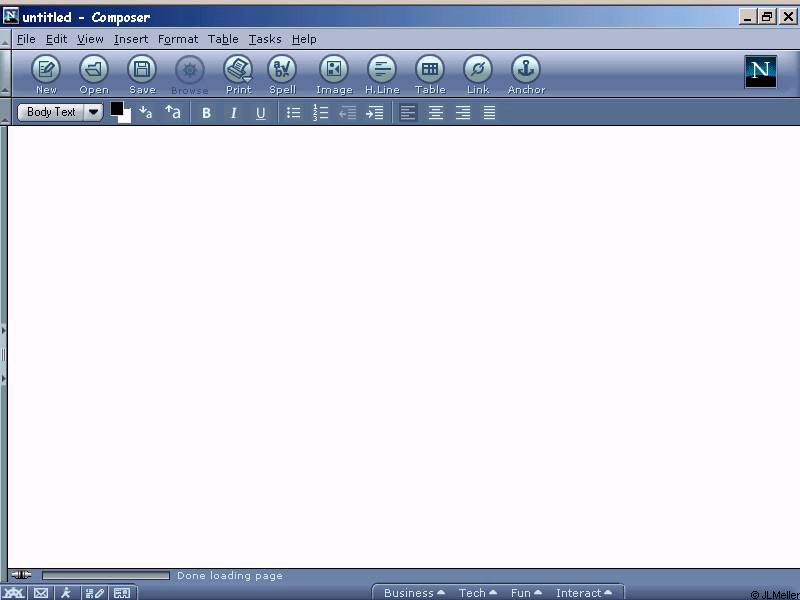Collapse the formatting toolbar with its grippy

pyautogui.click(x=5, y=112)
